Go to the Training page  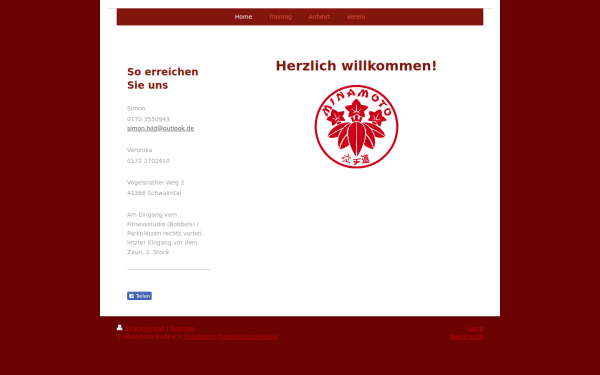pos(280,17)
